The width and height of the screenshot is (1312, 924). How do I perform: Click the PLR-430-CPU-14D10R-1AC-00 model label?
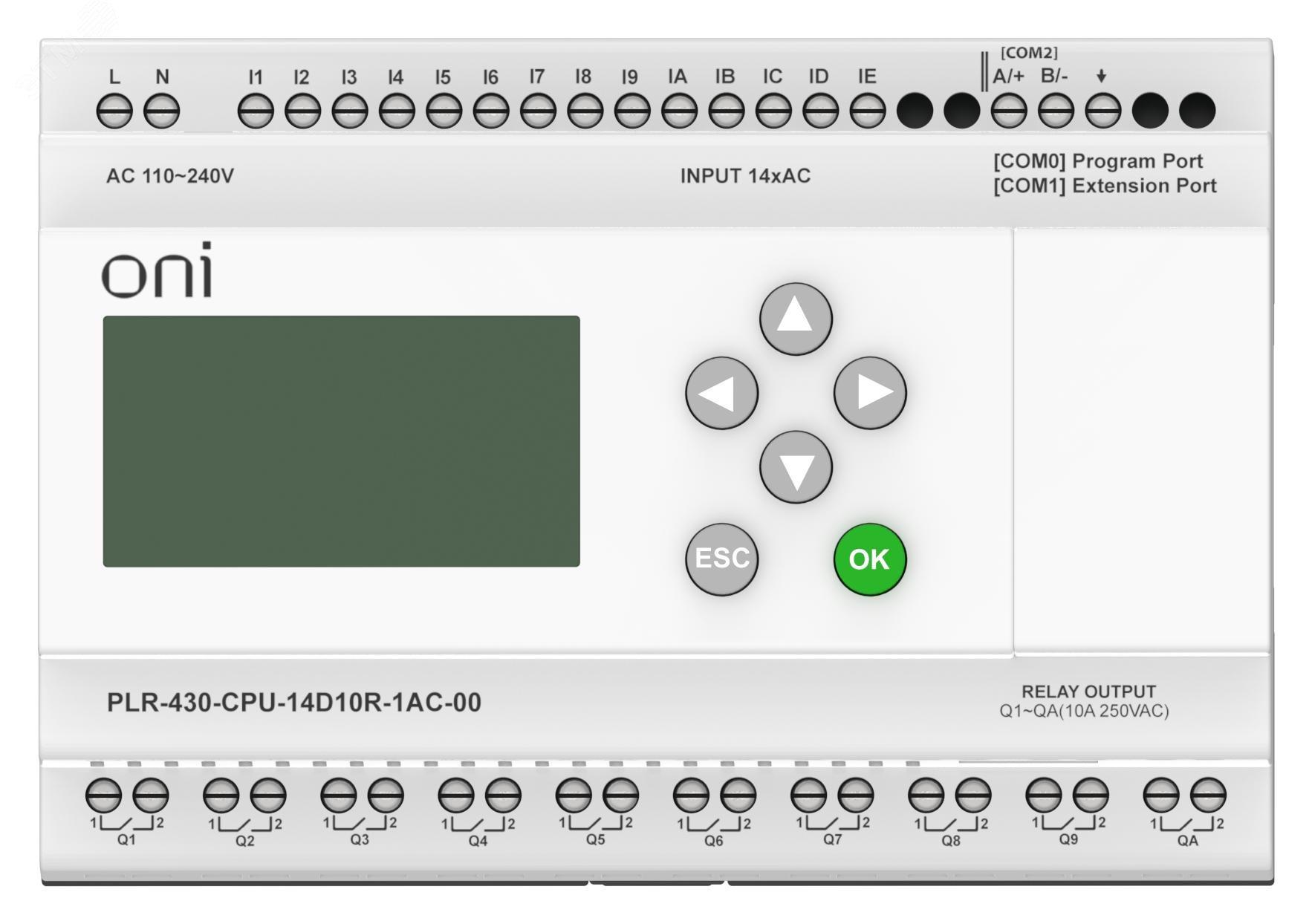(294, 703)
